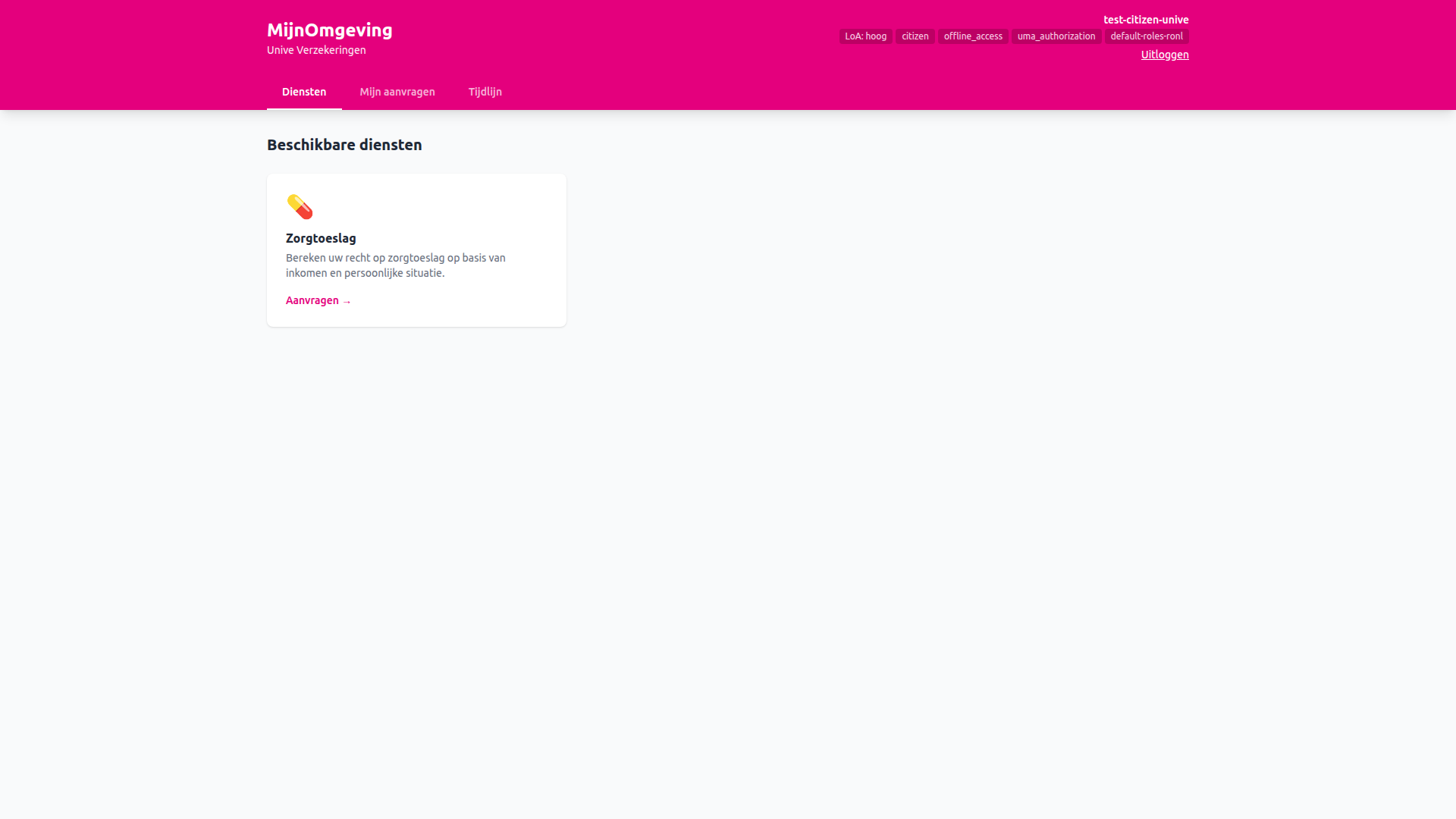Select the Beschikbare diensten heading

344,145
